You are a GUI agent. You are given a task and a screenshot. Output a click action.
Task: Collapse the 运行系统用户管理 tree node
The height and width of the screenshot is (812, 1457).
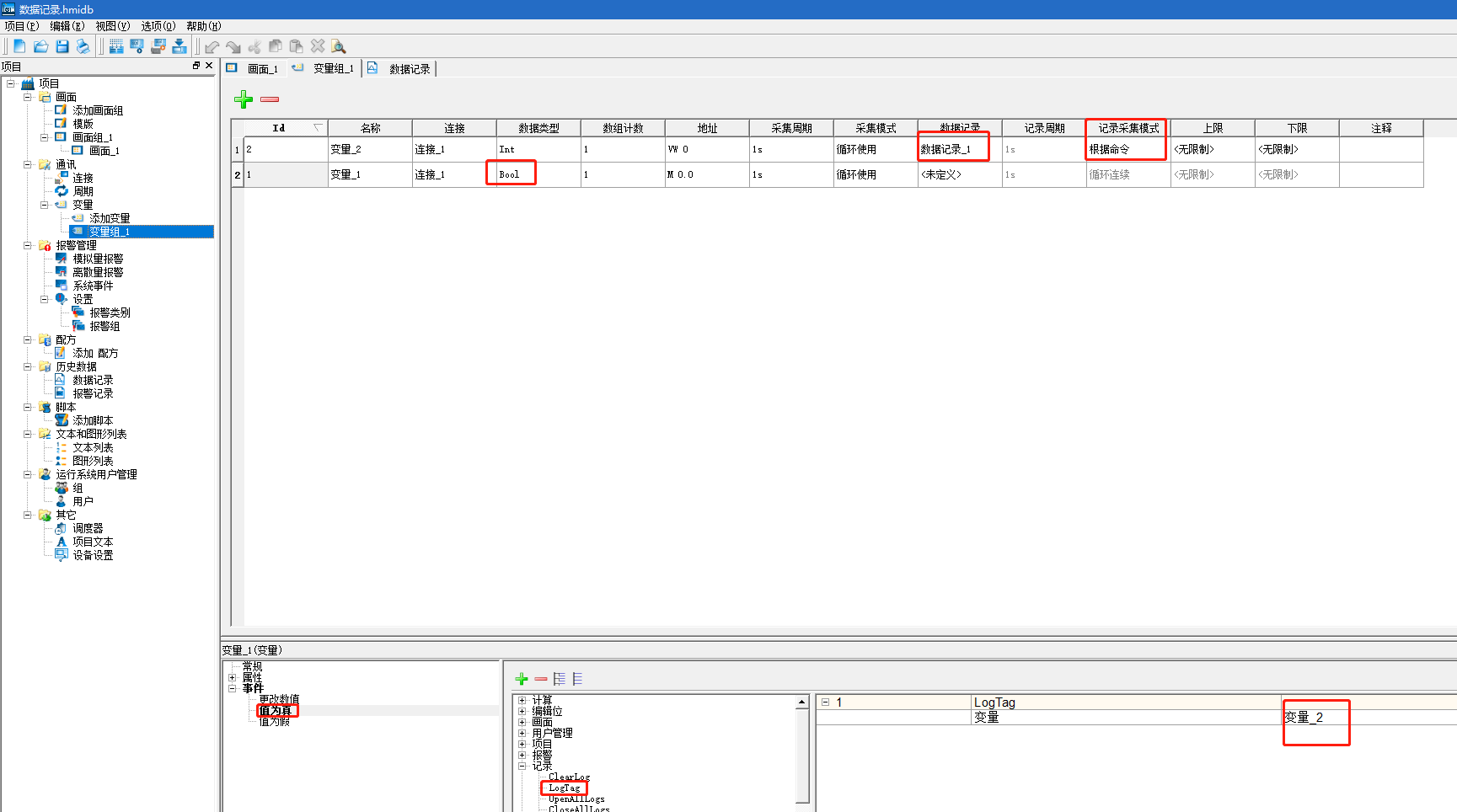tap(28, 474)
